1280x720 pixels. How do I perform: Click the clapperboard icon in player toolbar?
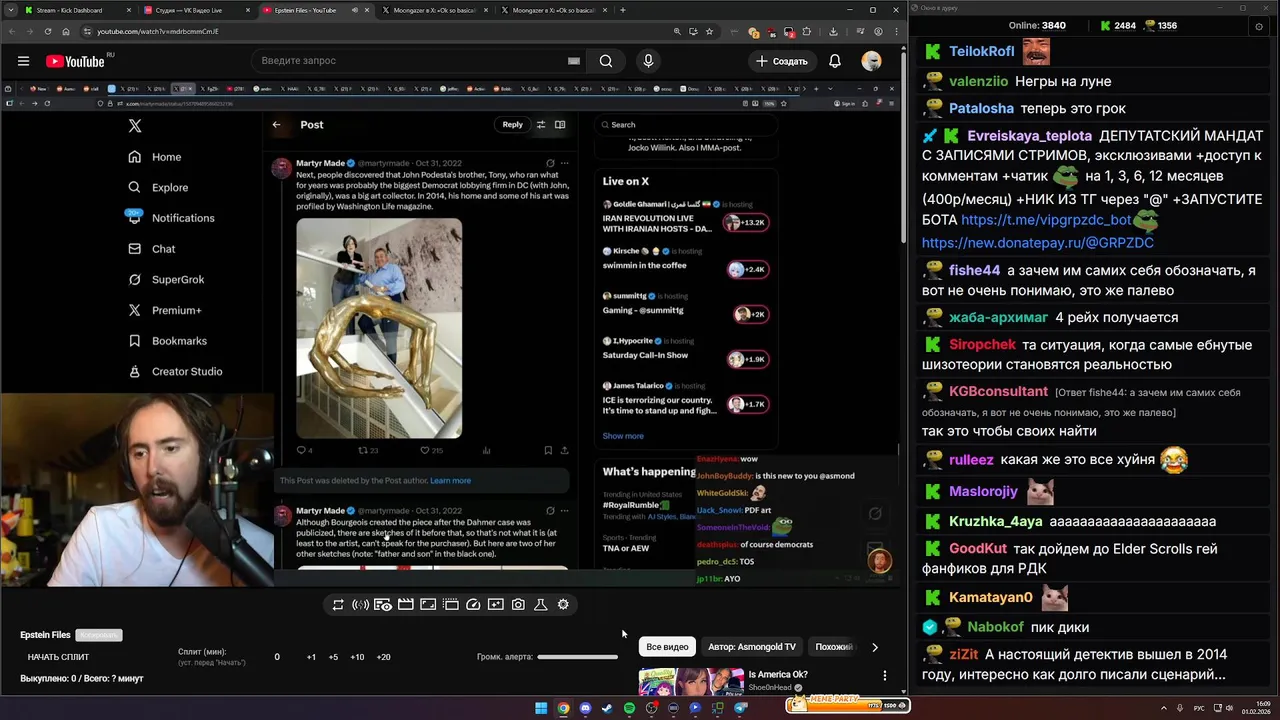tap(405, 605)
